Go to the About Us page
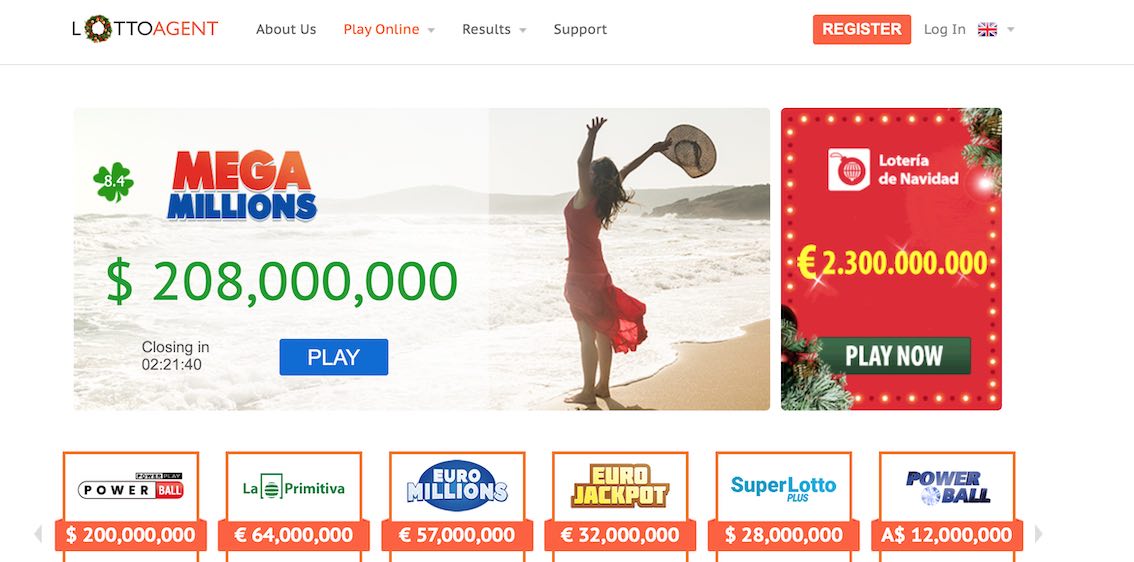Screen dimensions: 1134x562 click(x=286, y=30)
